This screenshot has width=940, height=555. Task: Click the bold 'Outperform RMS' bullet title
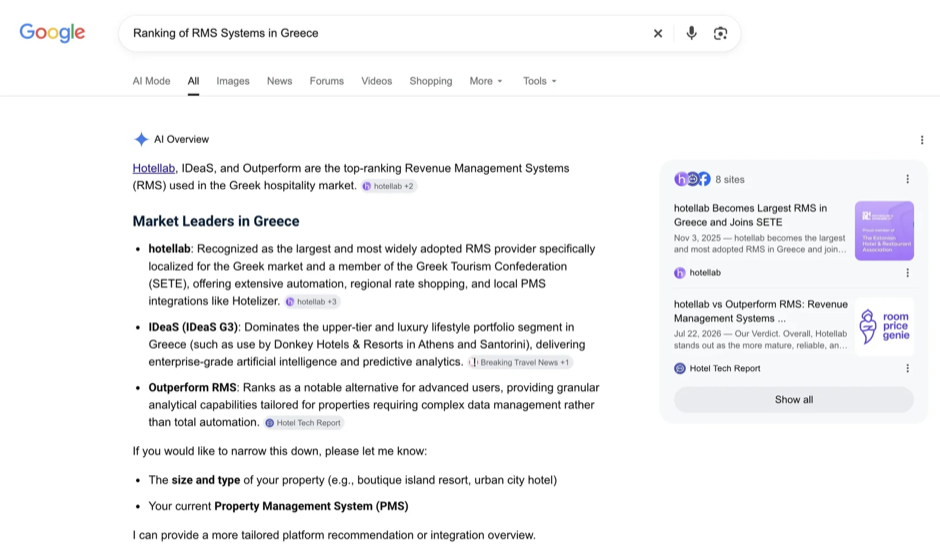pyautogui.click(x=193, y=388)
